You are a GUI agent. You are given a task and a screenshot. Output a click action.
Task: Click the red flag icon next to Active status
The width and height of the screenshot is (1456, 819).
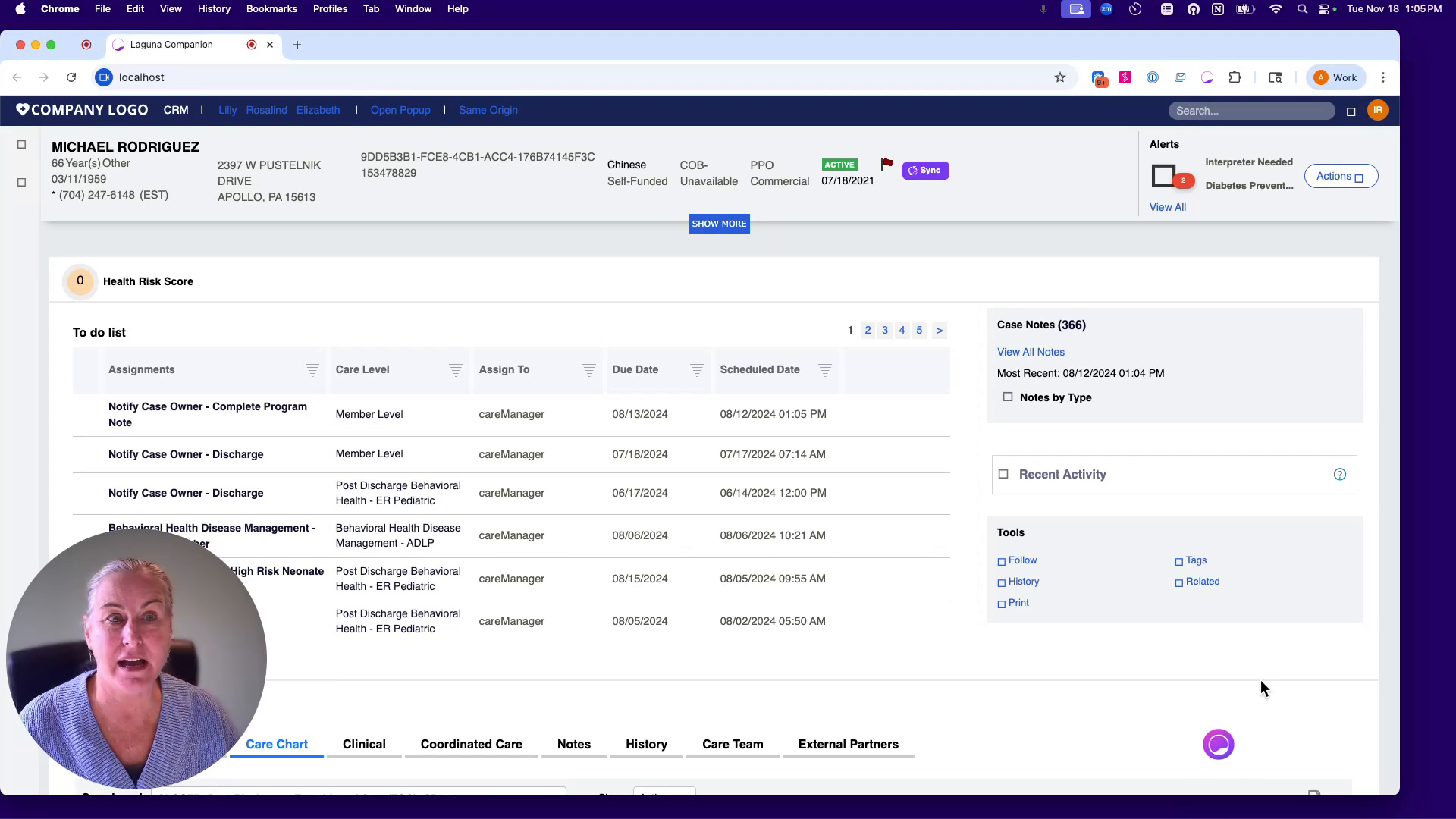(x=886, y=163)
